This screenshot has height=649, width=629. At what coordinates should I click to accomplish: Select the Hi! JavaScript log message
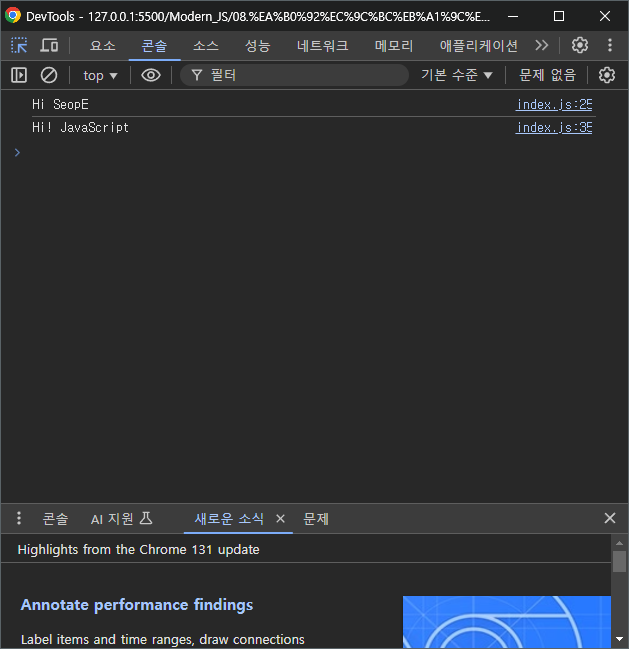tap(80, 127)
